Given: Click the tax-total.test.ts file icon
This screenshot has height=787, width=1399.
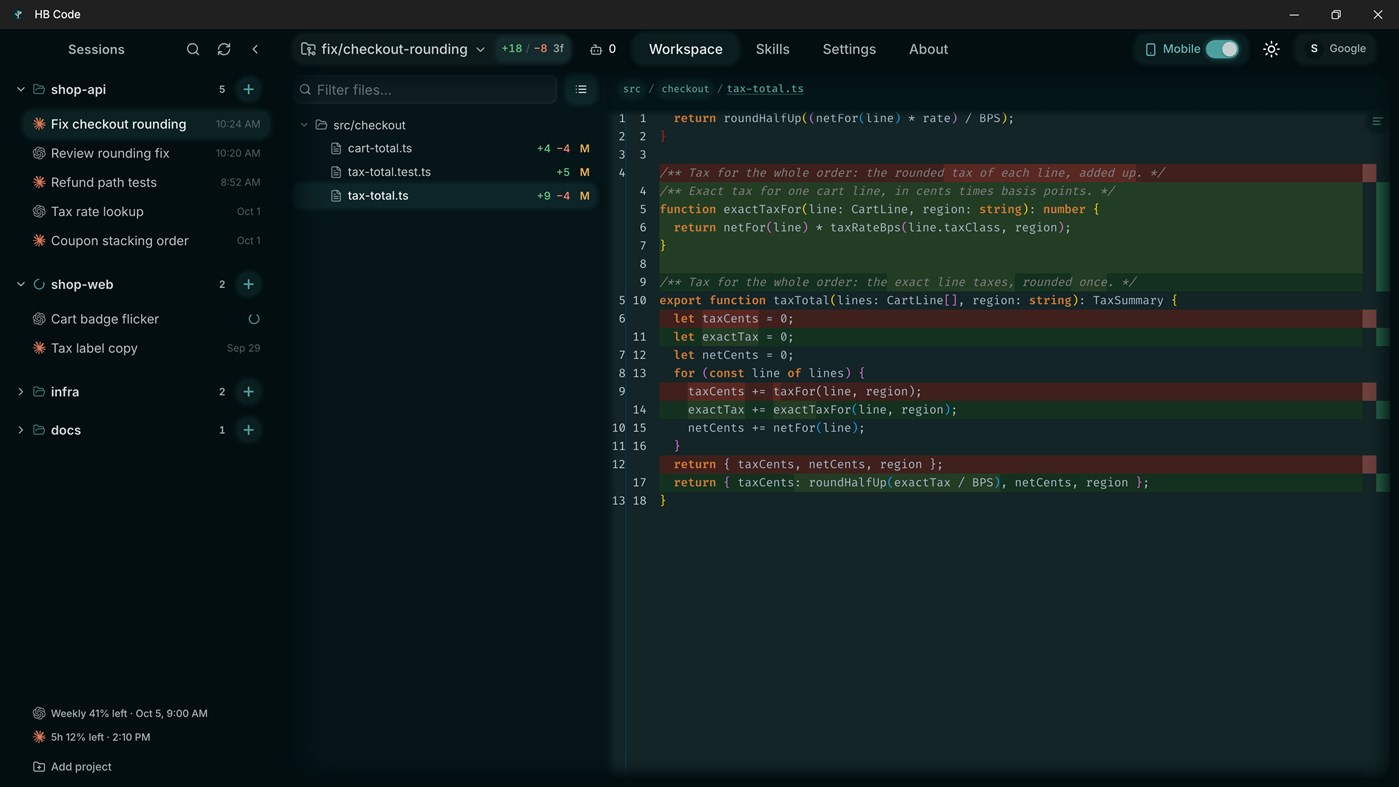Looking at the screenshot, I should (x=336, y=172).
